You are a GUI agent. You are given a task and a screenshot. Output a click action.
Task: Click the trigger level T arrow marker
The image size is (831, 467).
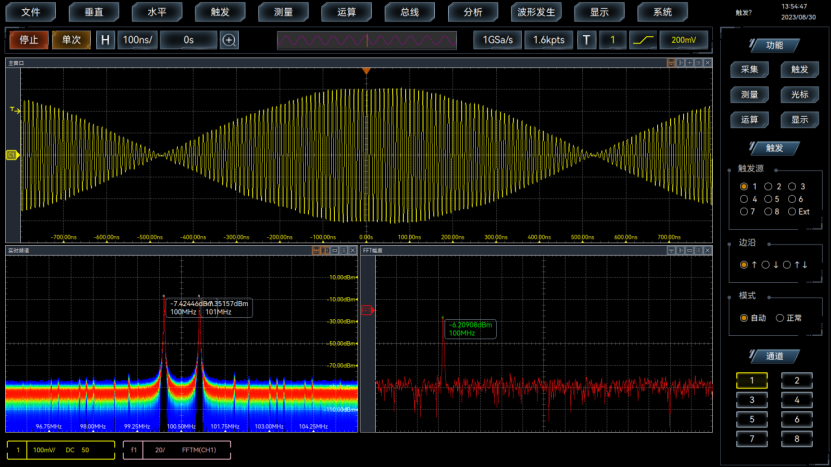pyautogui.click(x=14, y=109)
